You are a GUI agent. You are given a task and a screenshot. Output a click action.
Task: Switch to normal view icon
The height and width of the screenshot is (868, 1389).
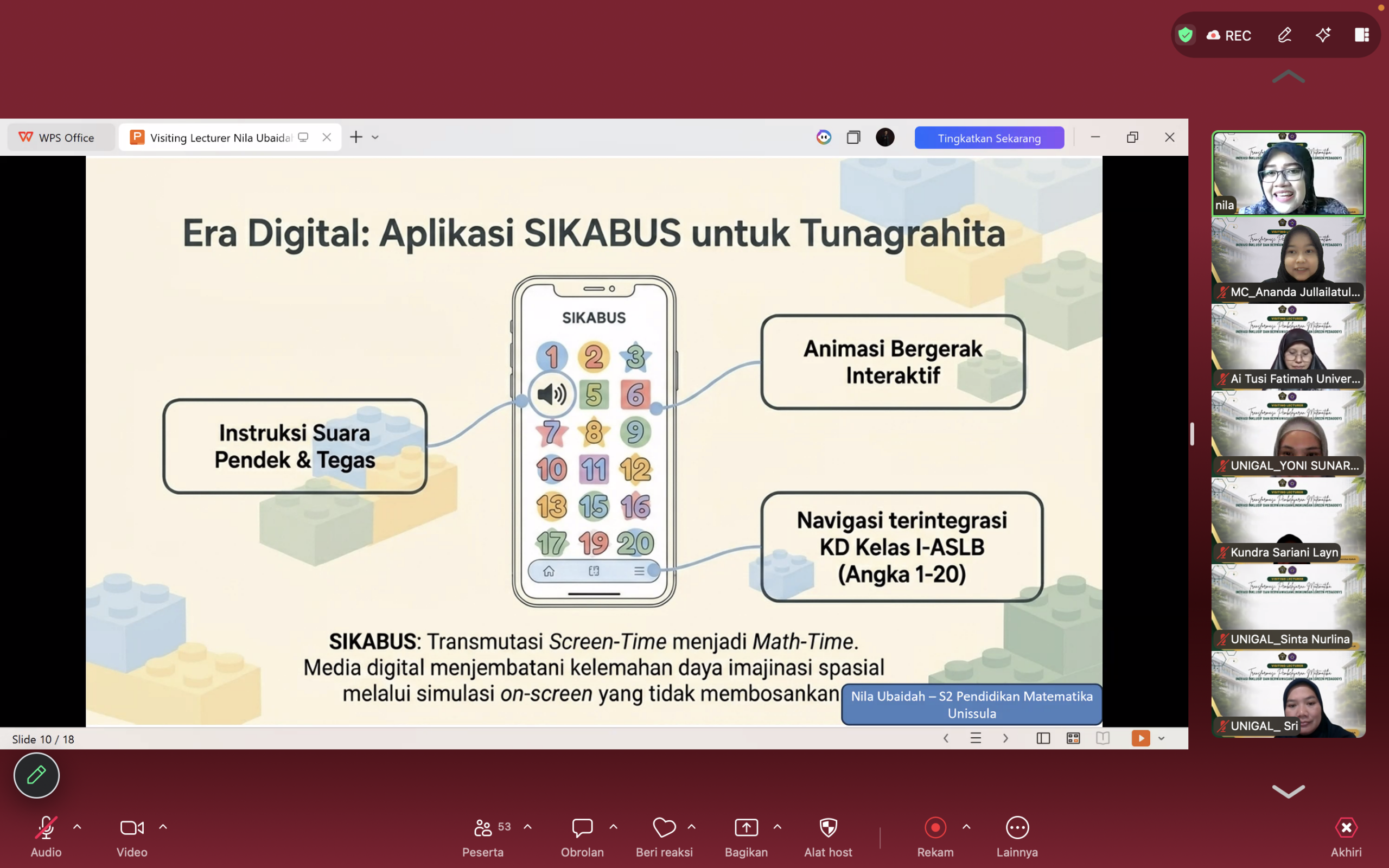click(x=1043, y=738)
